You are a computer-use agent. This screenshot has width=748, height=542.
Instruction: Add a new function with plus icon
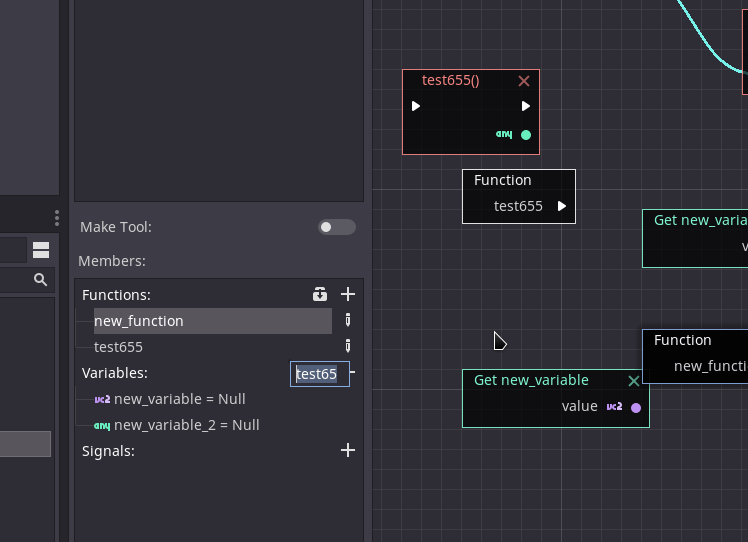[348, 294]
